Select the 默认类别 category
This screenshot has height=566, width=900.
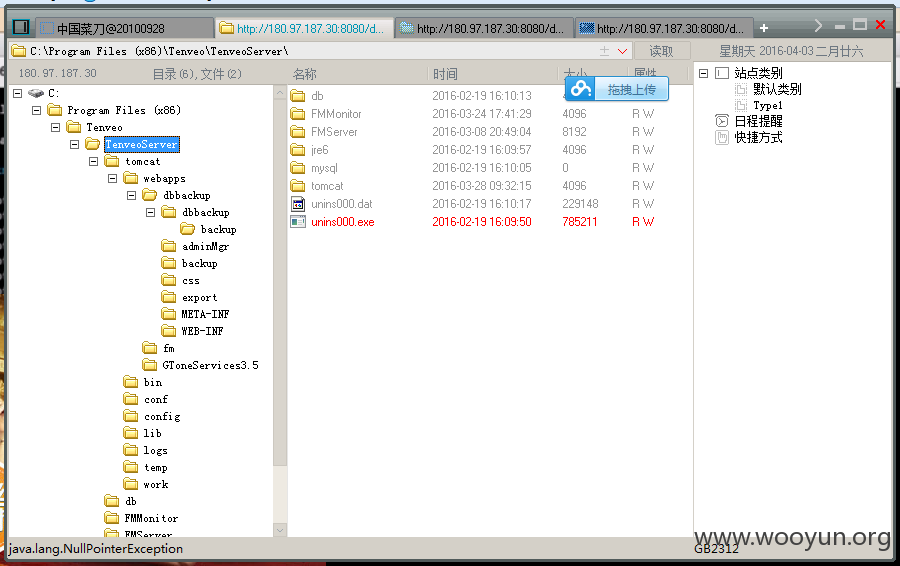(777, 89)
